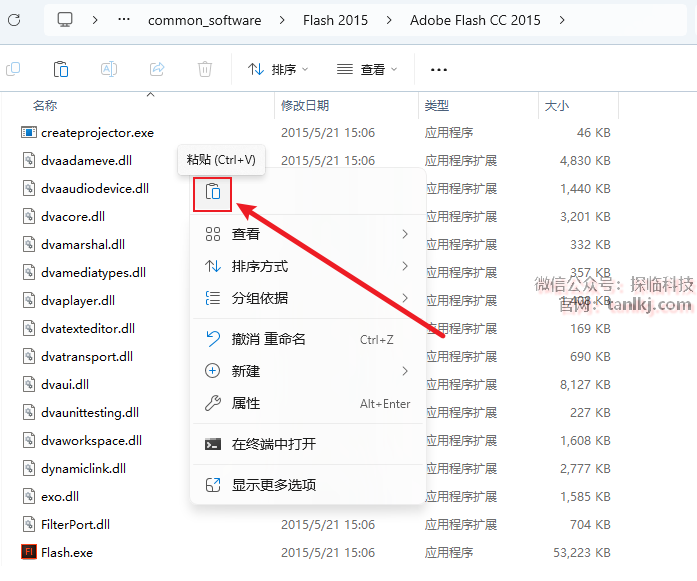
Task: Click the dvaadameve.dll file icon
Action: (x=29, y=160)
